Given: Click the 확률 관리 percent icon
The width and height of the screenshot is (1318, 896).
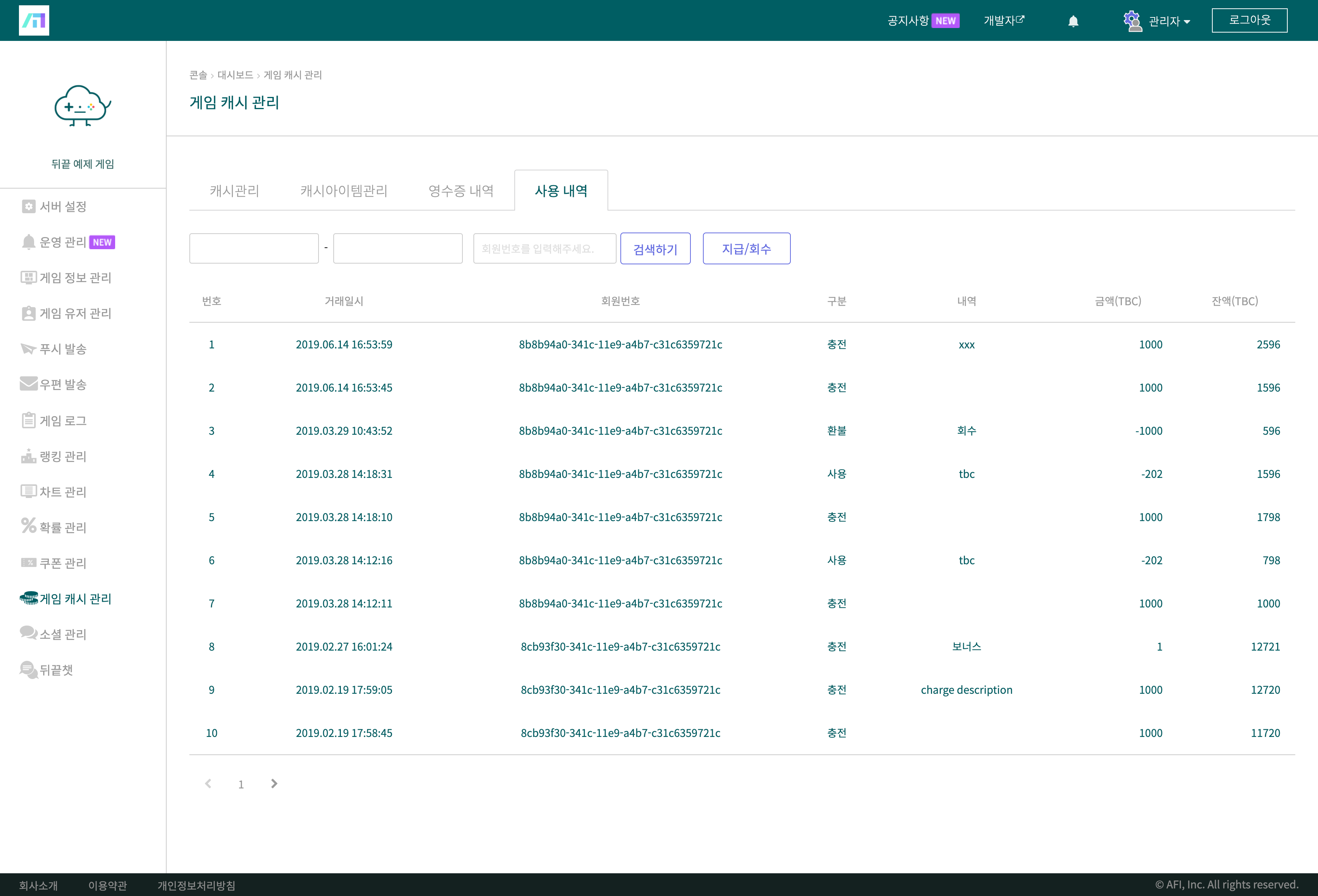Looking at the screenshot, I should pos(28,526).
